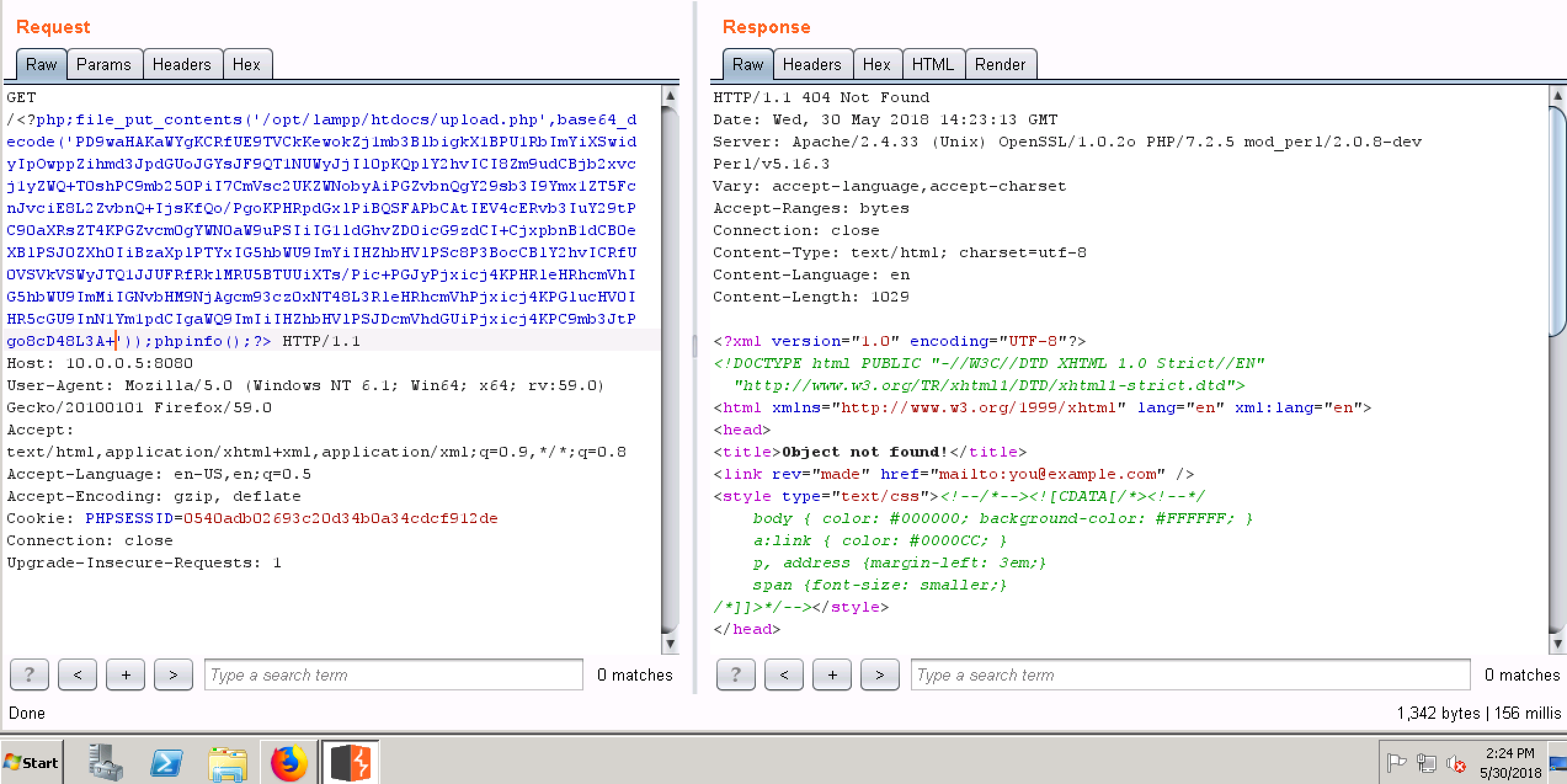Click Request search help question button
The width and height of the screenshot is (1567, 784).
click(29, 675)
